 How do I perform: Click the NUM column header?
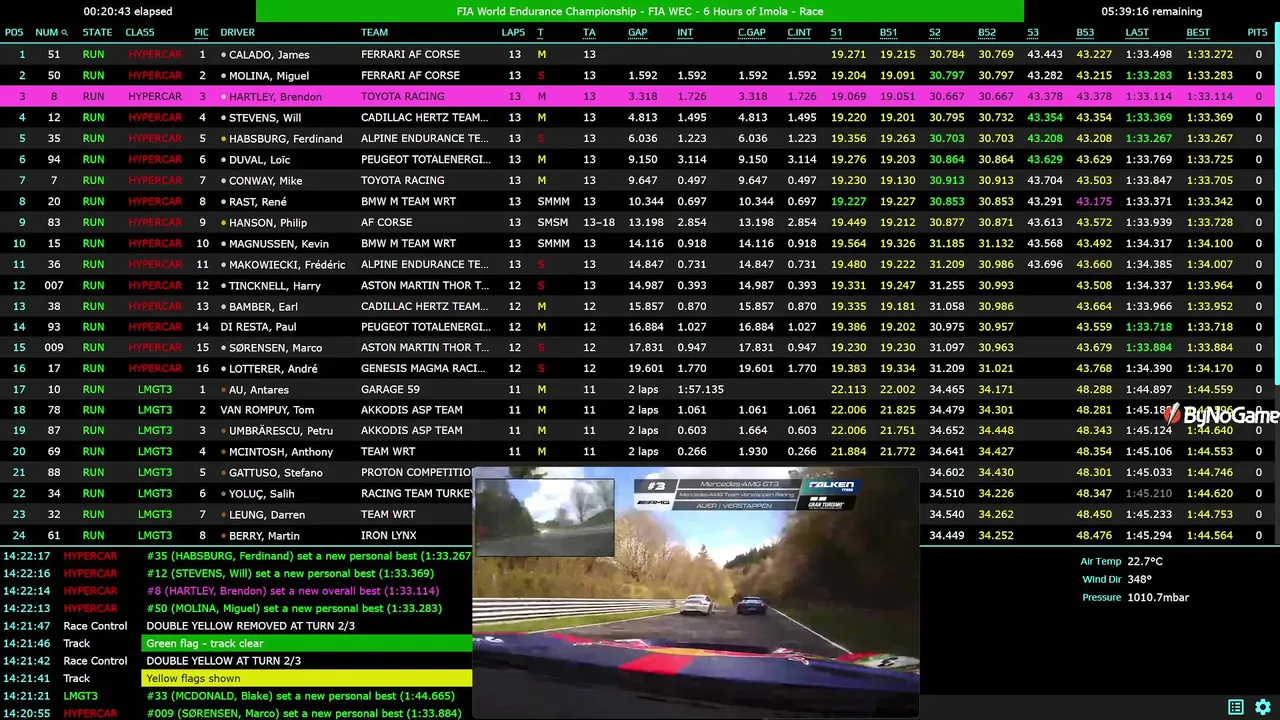[x=47, y=33]
